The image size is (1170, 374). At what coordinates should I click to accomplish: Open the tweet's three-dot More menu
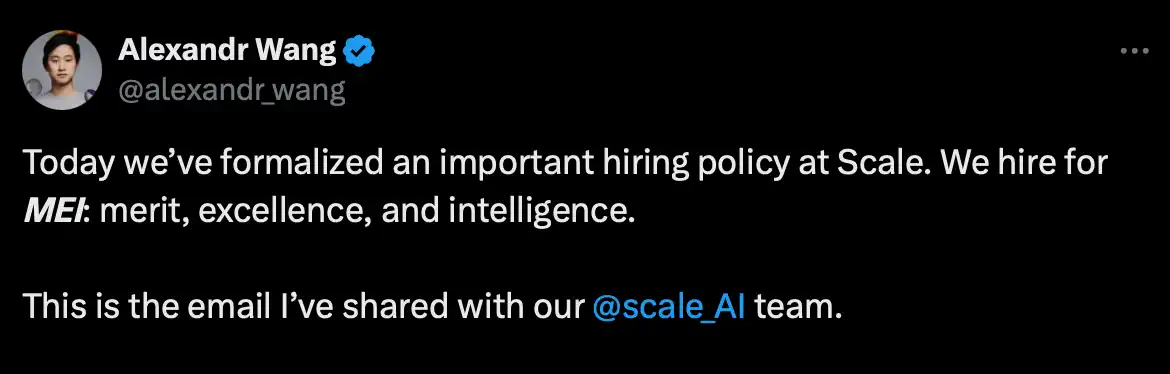1135,52
